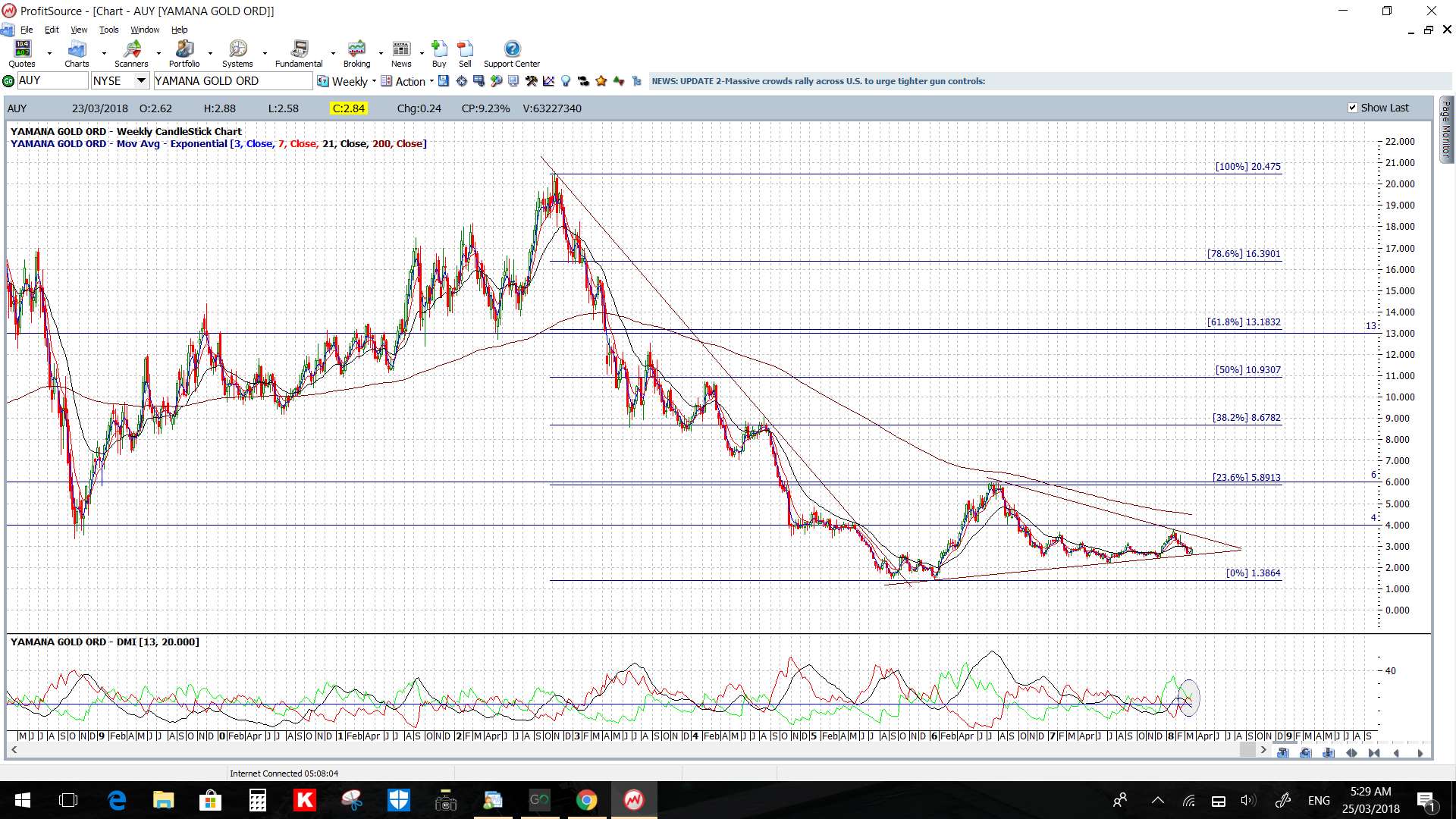Shift chart left with small arrow

[1396, 753]
